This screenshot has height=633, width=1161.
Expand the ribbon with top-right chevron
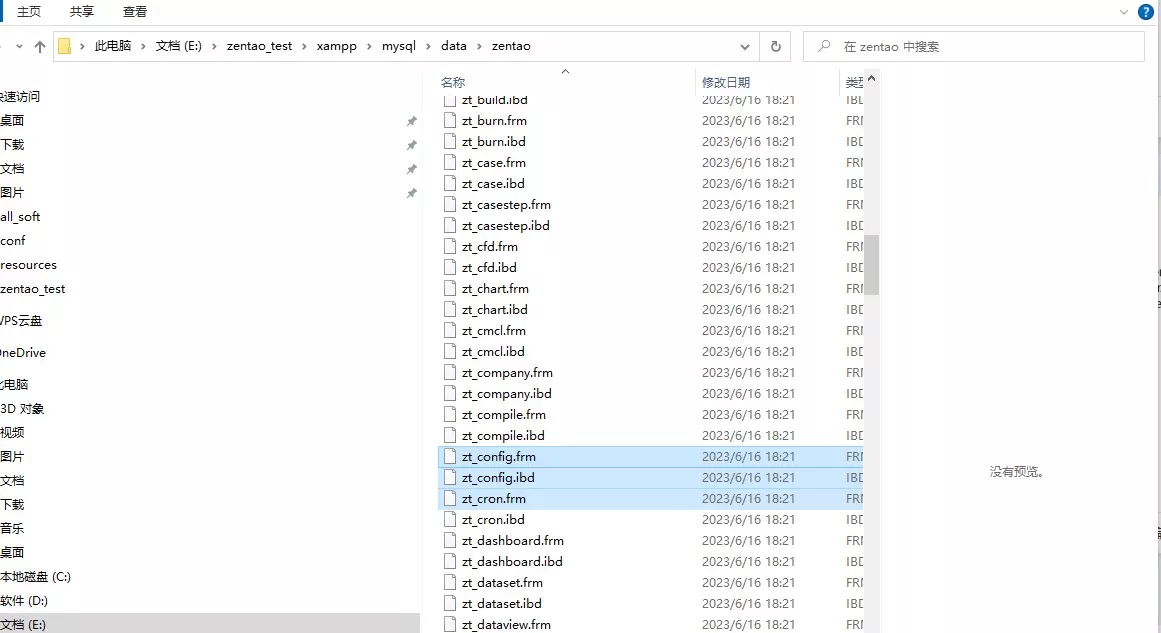tap(1124, 12)
